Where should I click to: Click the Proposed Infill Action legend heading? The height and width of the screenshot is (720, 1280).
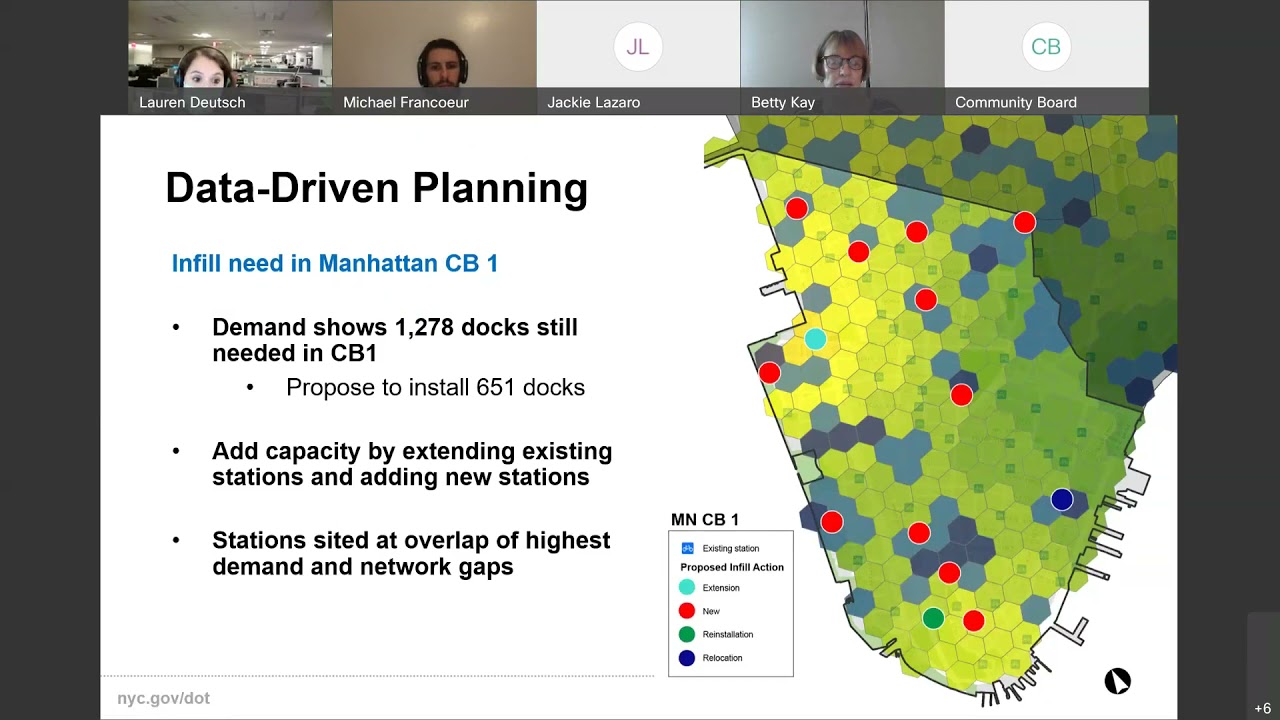(x=732, y=567)
